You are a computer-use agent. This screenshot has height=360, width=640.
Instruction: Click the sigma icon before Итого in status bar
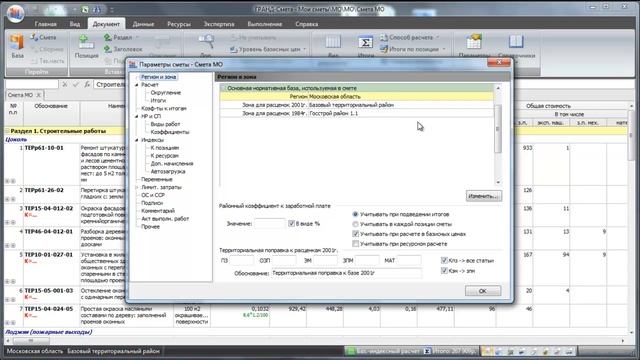(427, 351)
